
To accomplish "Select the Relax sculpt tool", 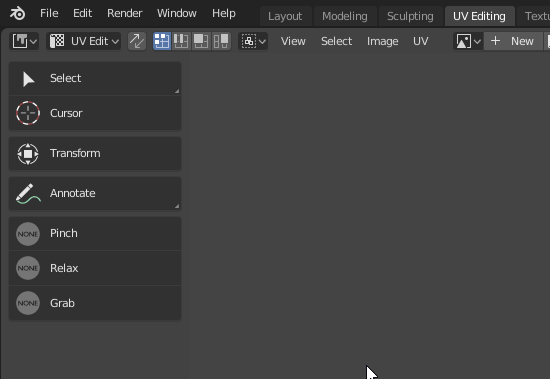I will coord(95,268).
